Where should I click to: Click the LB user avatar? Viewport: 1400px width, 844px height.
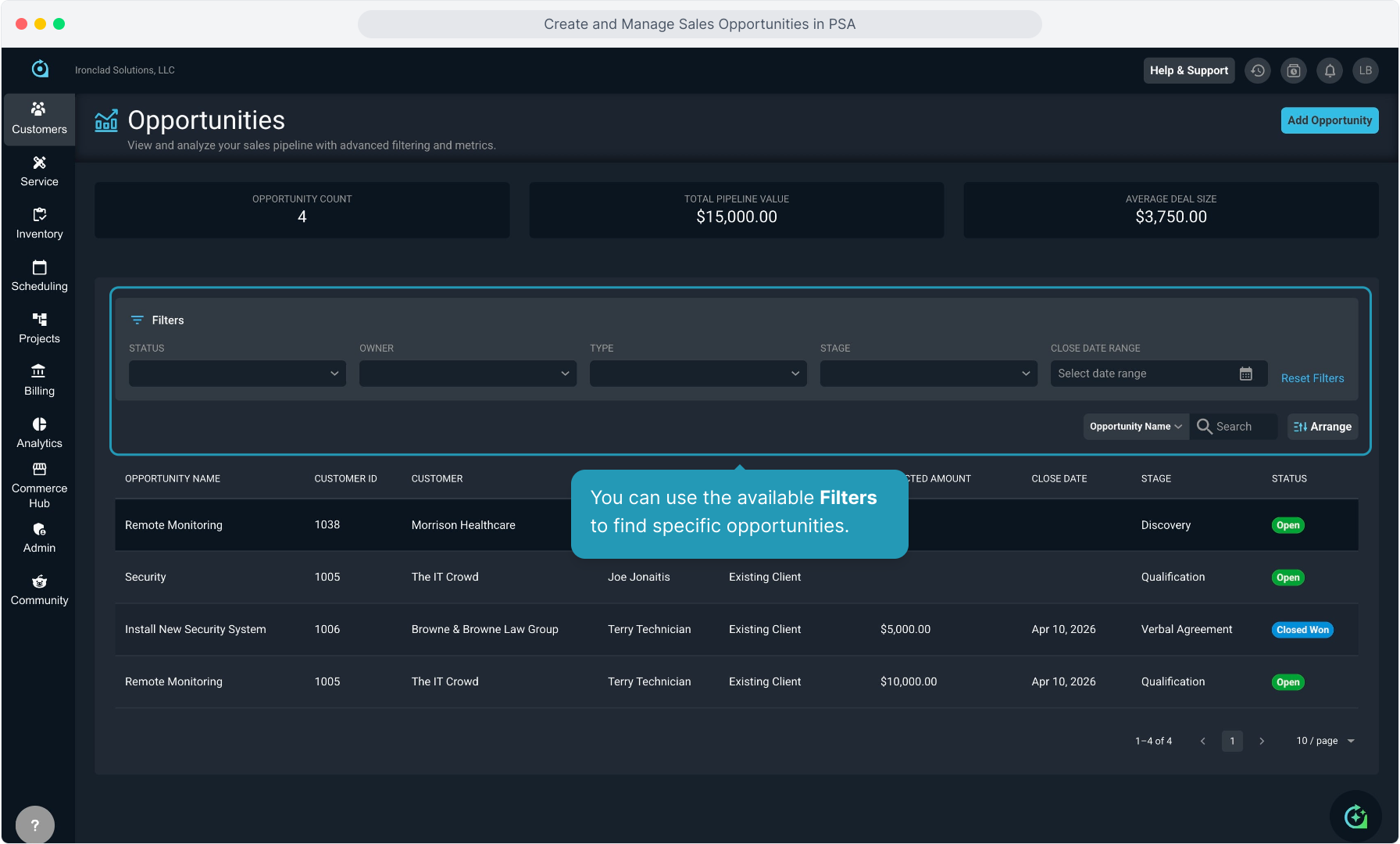pos(1366,70)
